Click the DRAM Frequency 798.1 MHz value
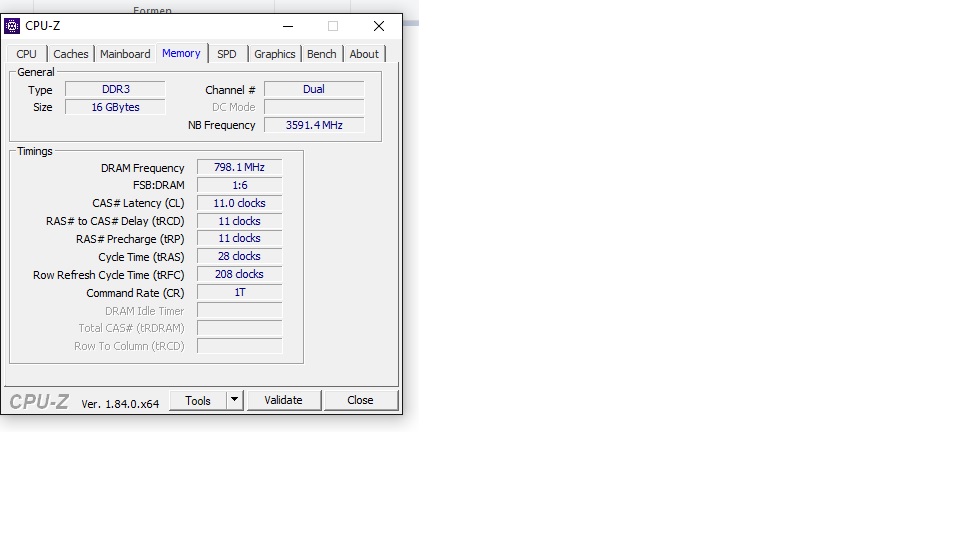The image size is (960, 540). [239, 167]
